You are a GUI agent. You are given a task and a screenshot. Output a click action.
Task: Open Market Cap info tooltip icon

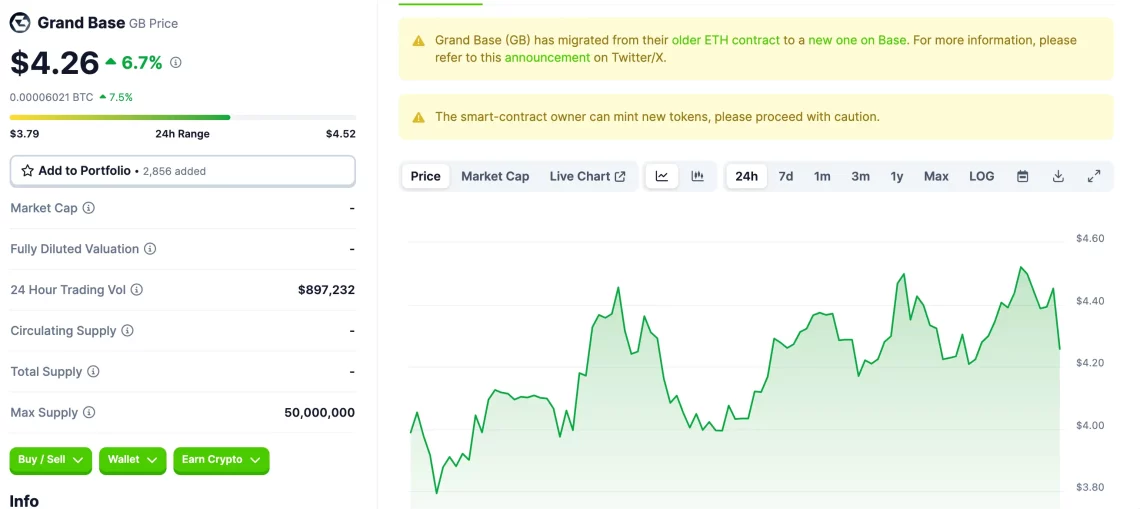(89, 208)
